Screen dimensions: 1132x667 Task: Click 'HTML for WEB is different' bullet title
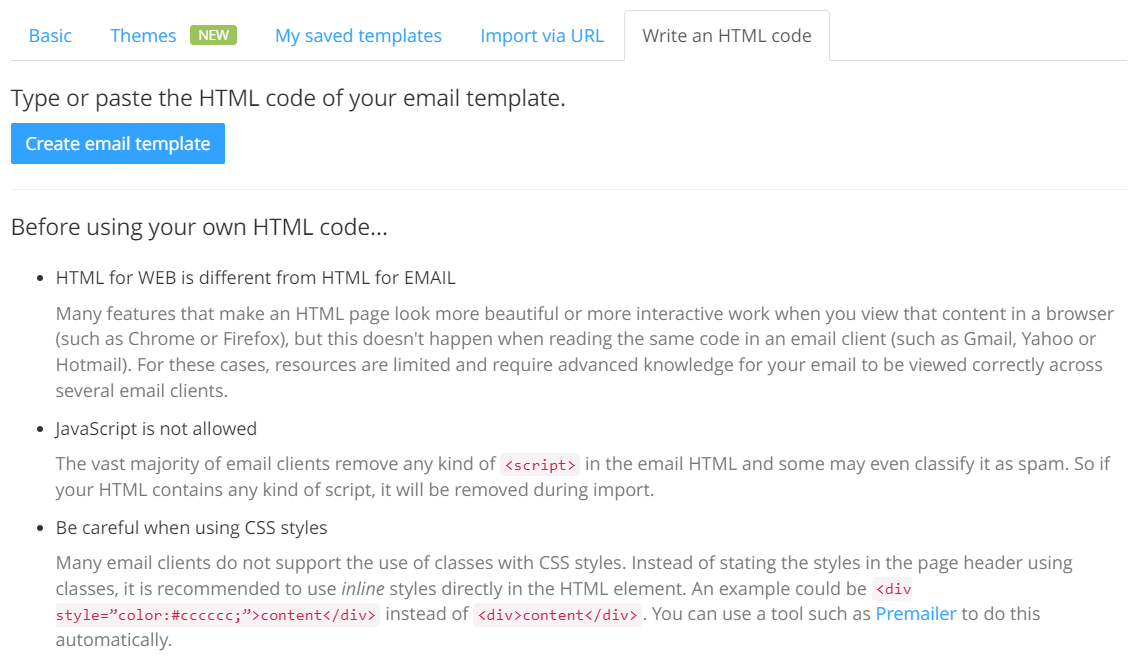click(256, 277)
